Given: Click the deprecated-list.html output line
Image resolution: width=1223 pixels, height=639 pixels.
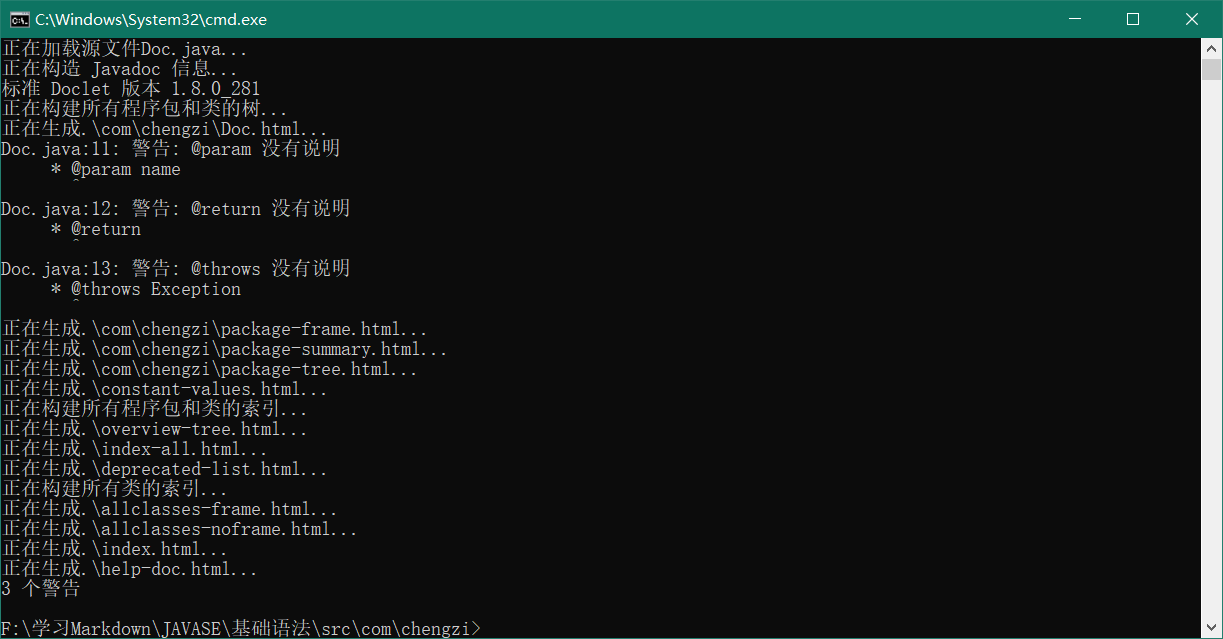Looking at the screenshot, I should coord(164,469).
